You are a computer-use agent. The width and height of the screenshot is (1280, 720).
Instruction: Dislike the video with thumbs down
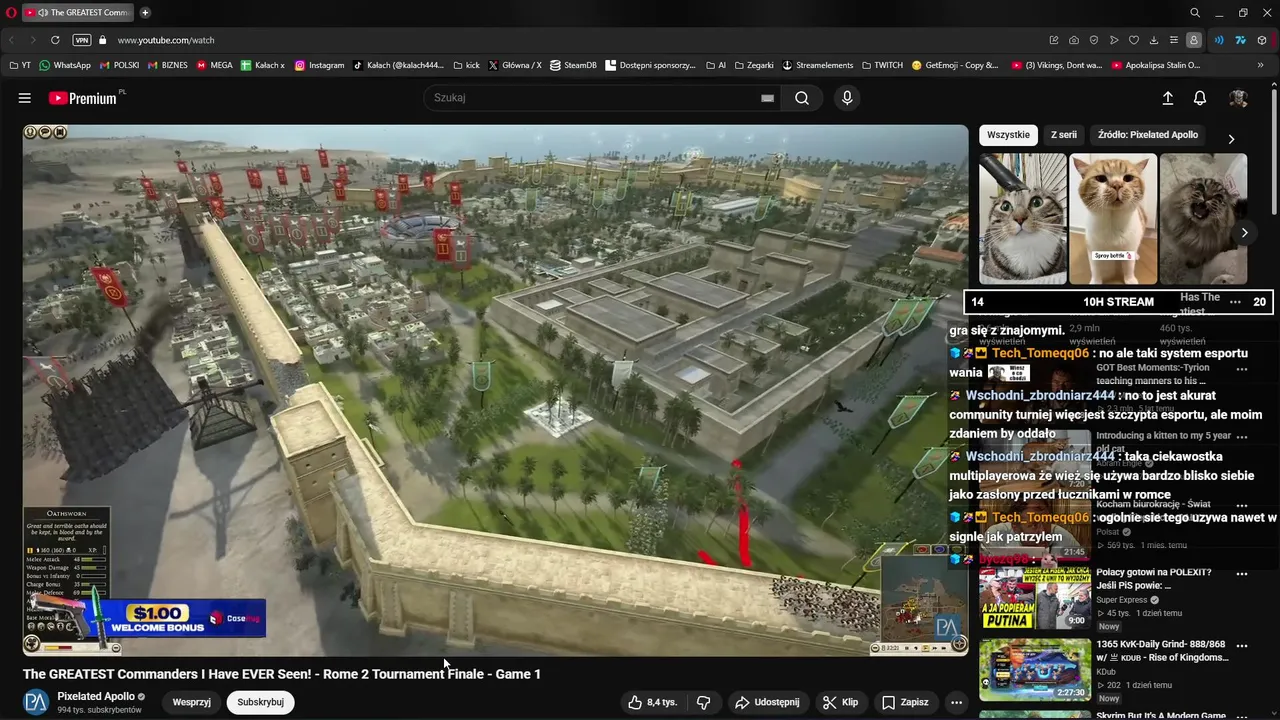point(703,702)
